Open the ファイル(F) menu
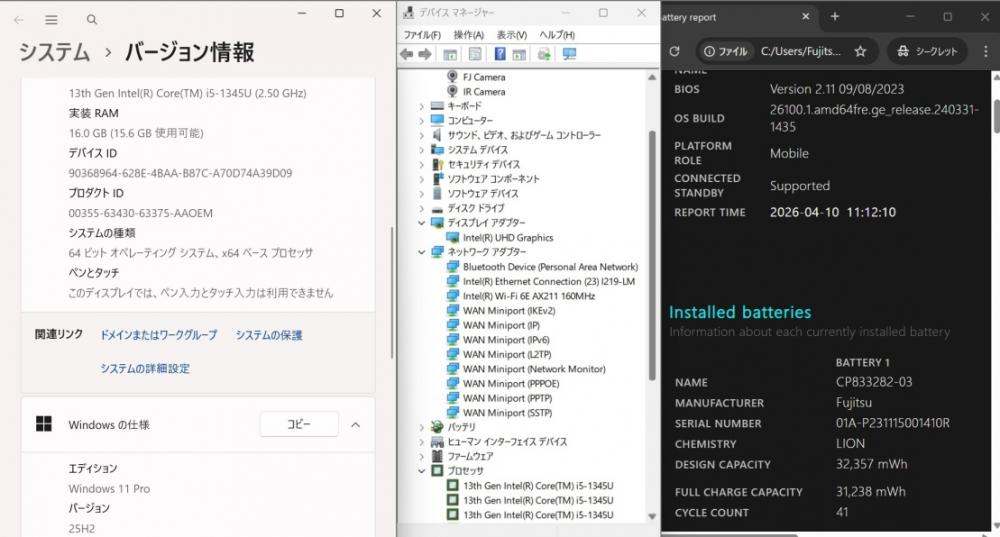1000x537 pixels. tap(422, 34)
